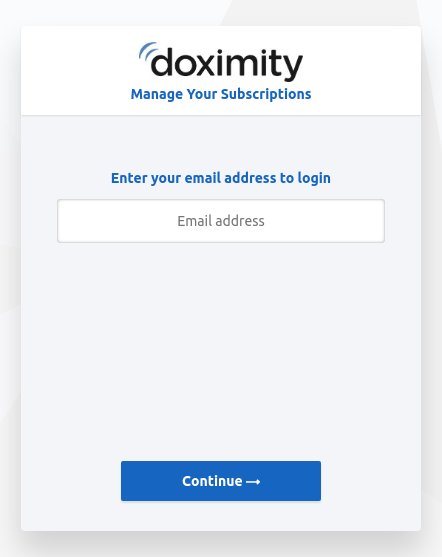442x557 pixels.
Task: Click the word 'Manage' in the heading
Action: point(157,94)
